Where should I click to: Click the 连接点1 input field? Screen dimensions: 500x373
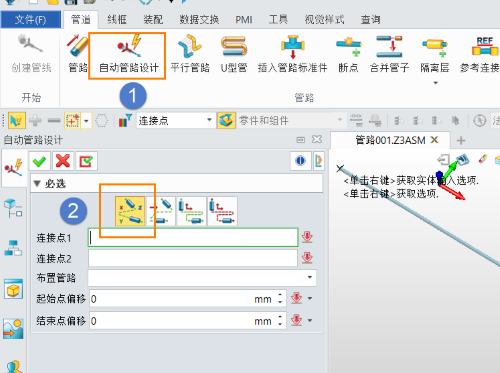(193, 237)
